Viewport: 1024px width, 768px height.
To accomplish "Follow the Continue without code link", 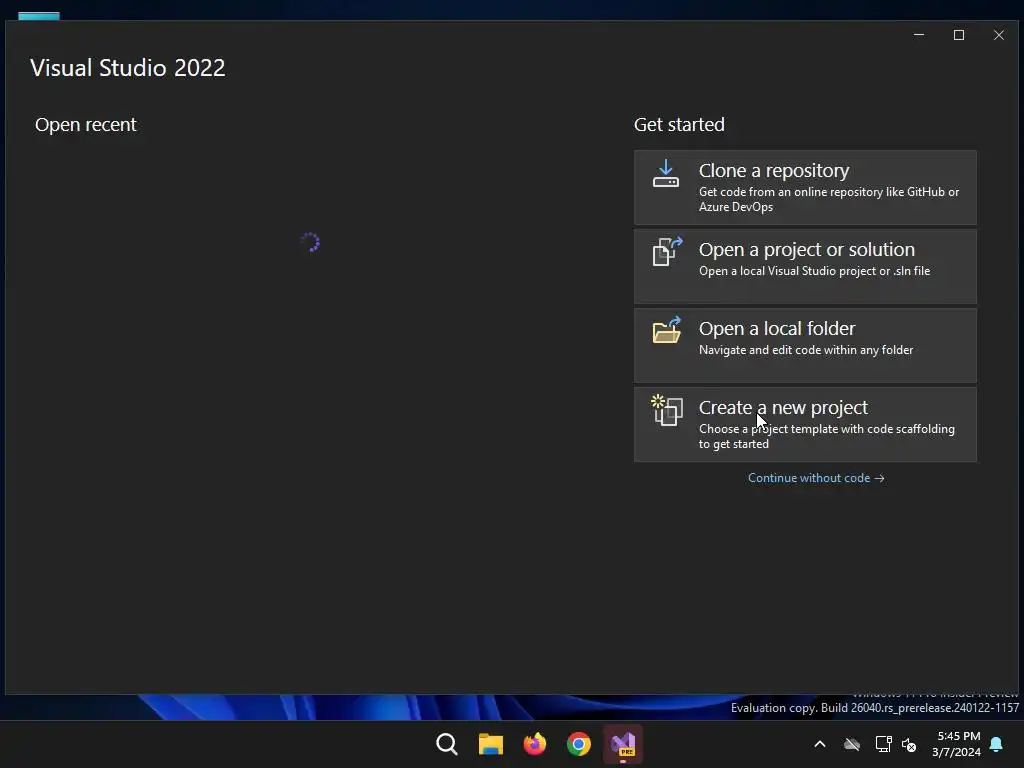I will click(x=816, y=478).
